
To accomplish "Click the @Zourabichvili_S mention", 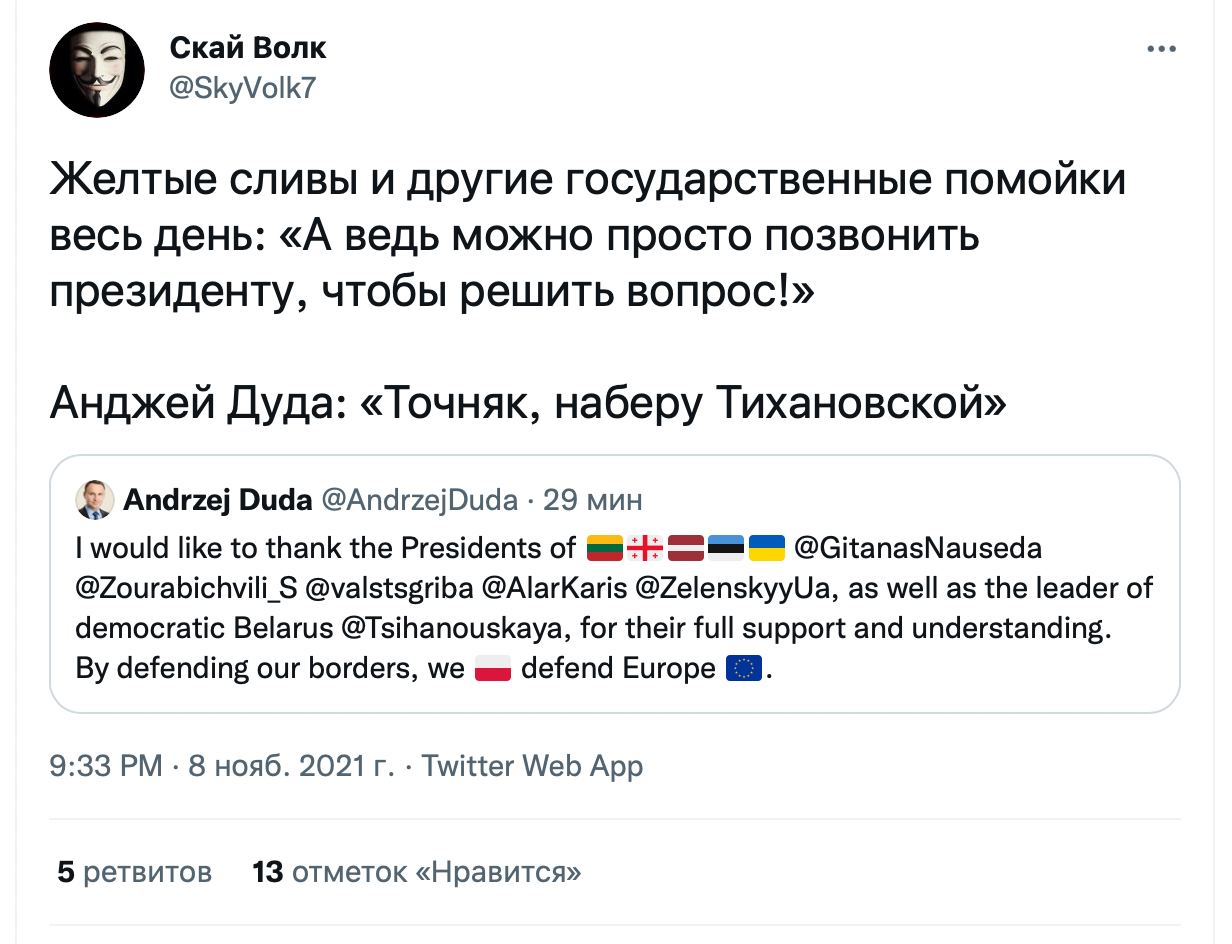I will (183, 588).
